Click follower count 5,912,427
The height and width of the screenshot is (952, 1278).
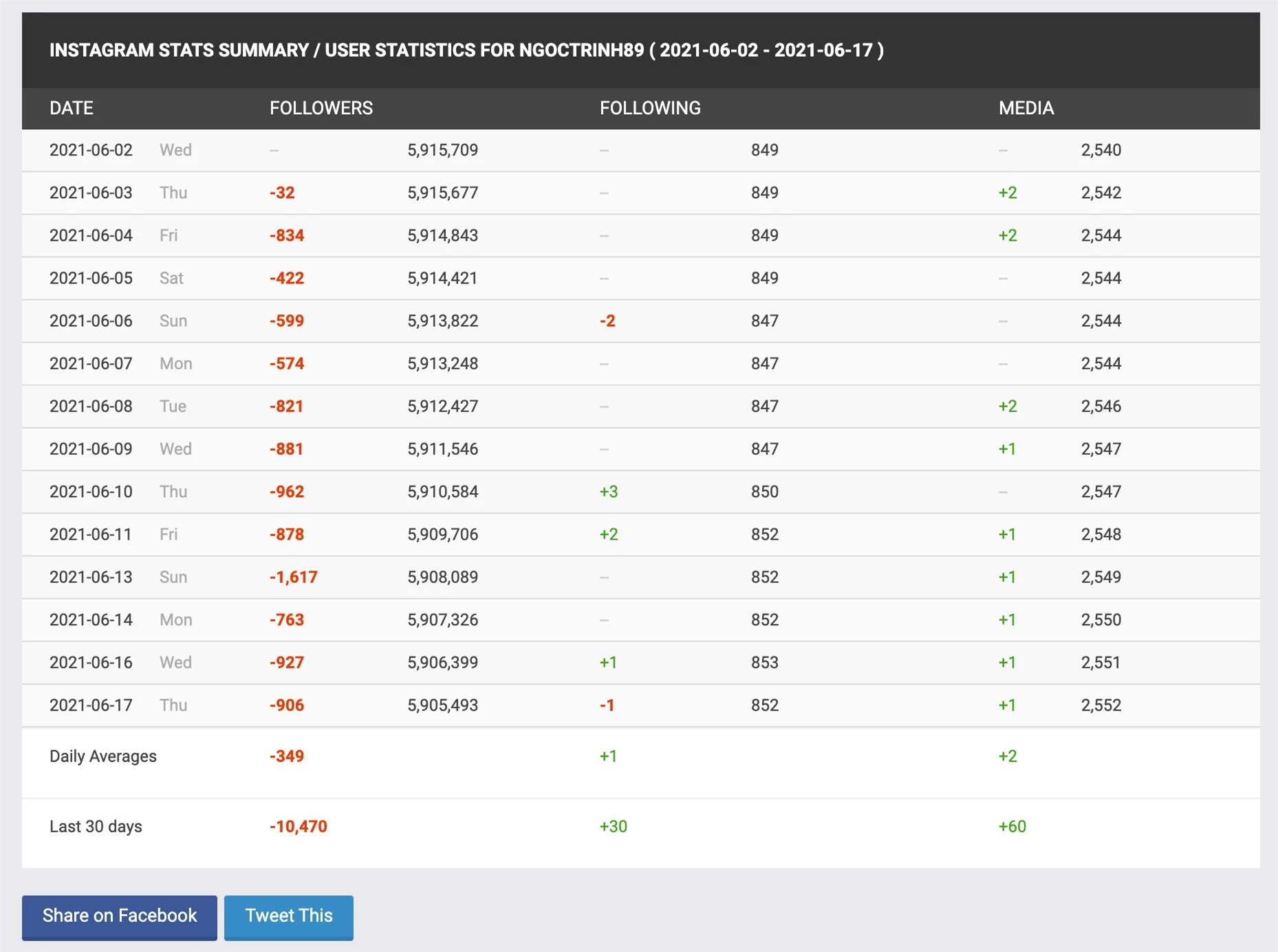click(442, 406)
